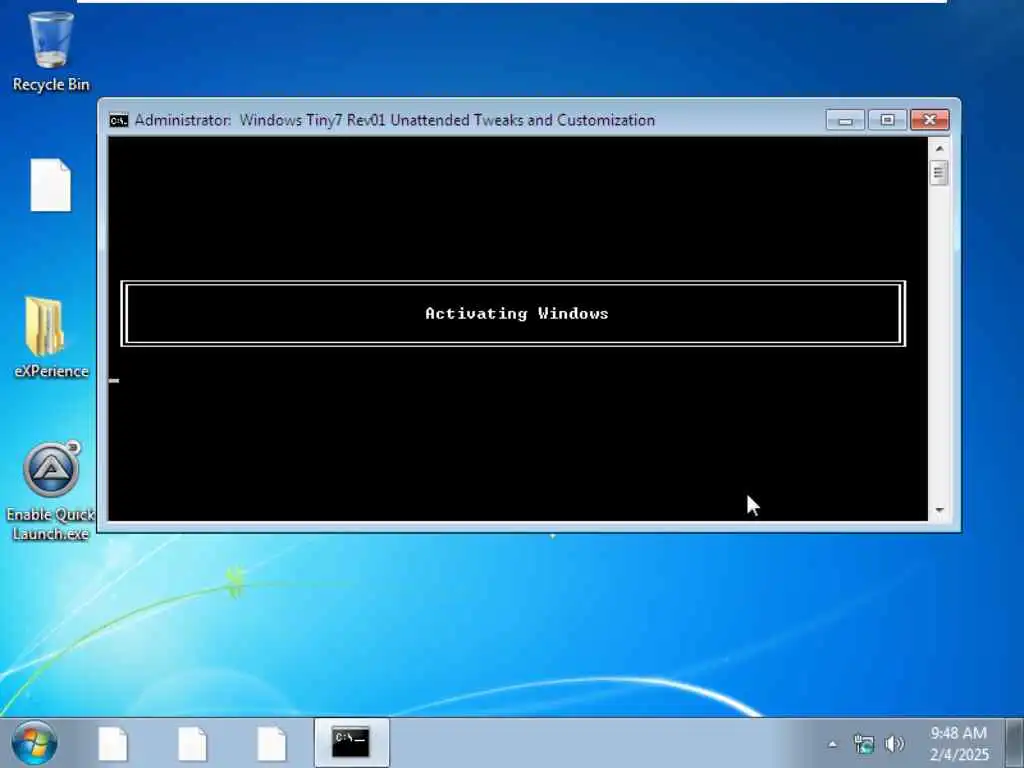Open first blank pinned taskbar item
The width and height of the screenshot is (1024, 768).
[113, 743]
